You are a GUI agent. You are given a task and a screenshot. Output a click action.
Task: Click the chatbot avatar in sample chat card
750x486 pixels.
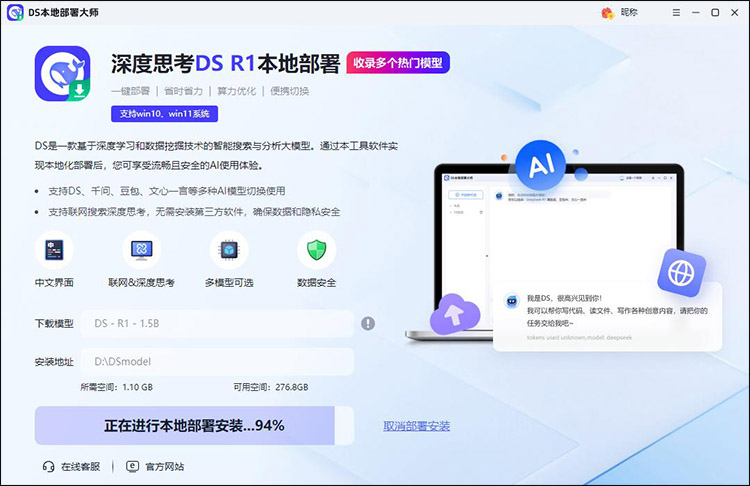point(512,301)
